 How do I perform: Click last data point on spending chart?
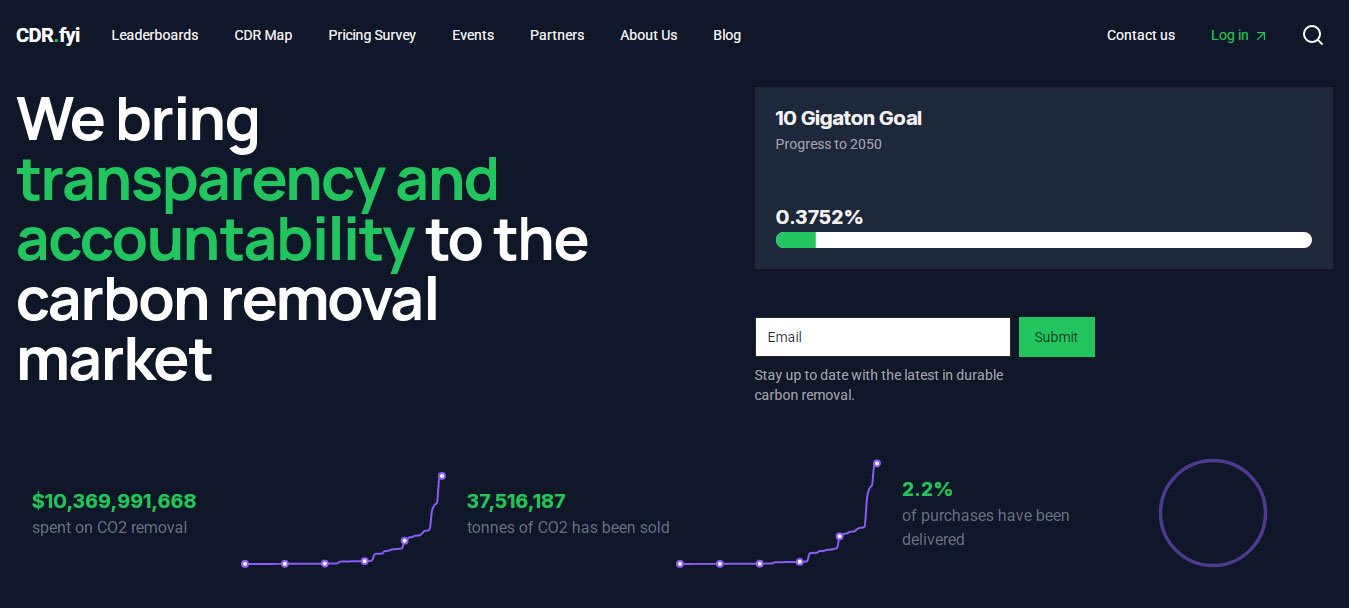(x=442, y=476)
